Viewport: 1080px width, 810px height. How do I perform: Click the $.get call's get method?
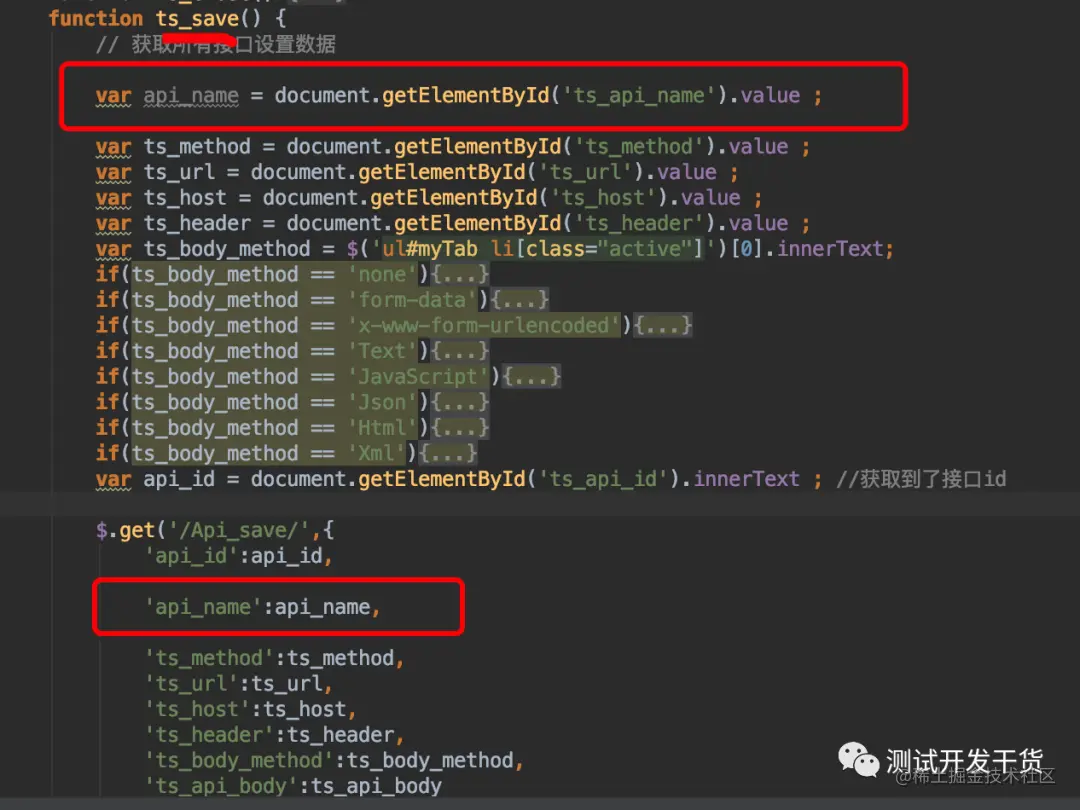click(x=137, y=530)
